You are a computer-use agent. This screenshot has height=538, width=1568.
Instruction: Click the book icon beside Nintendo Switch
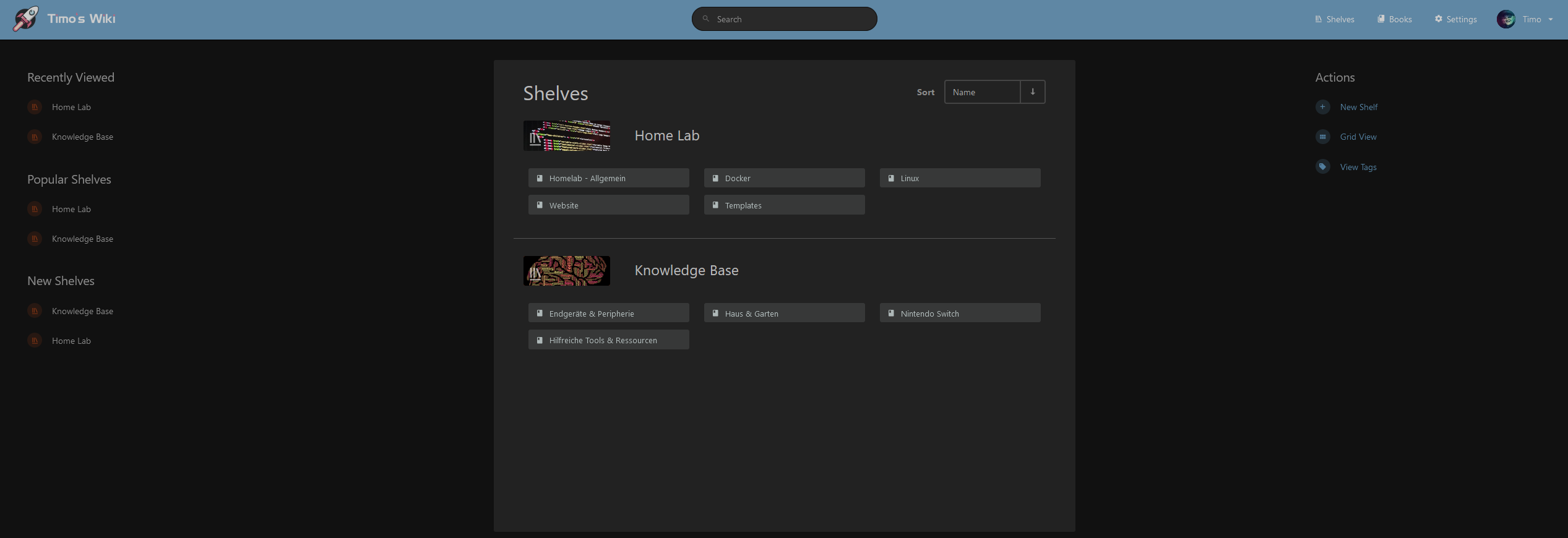(891, 313)
